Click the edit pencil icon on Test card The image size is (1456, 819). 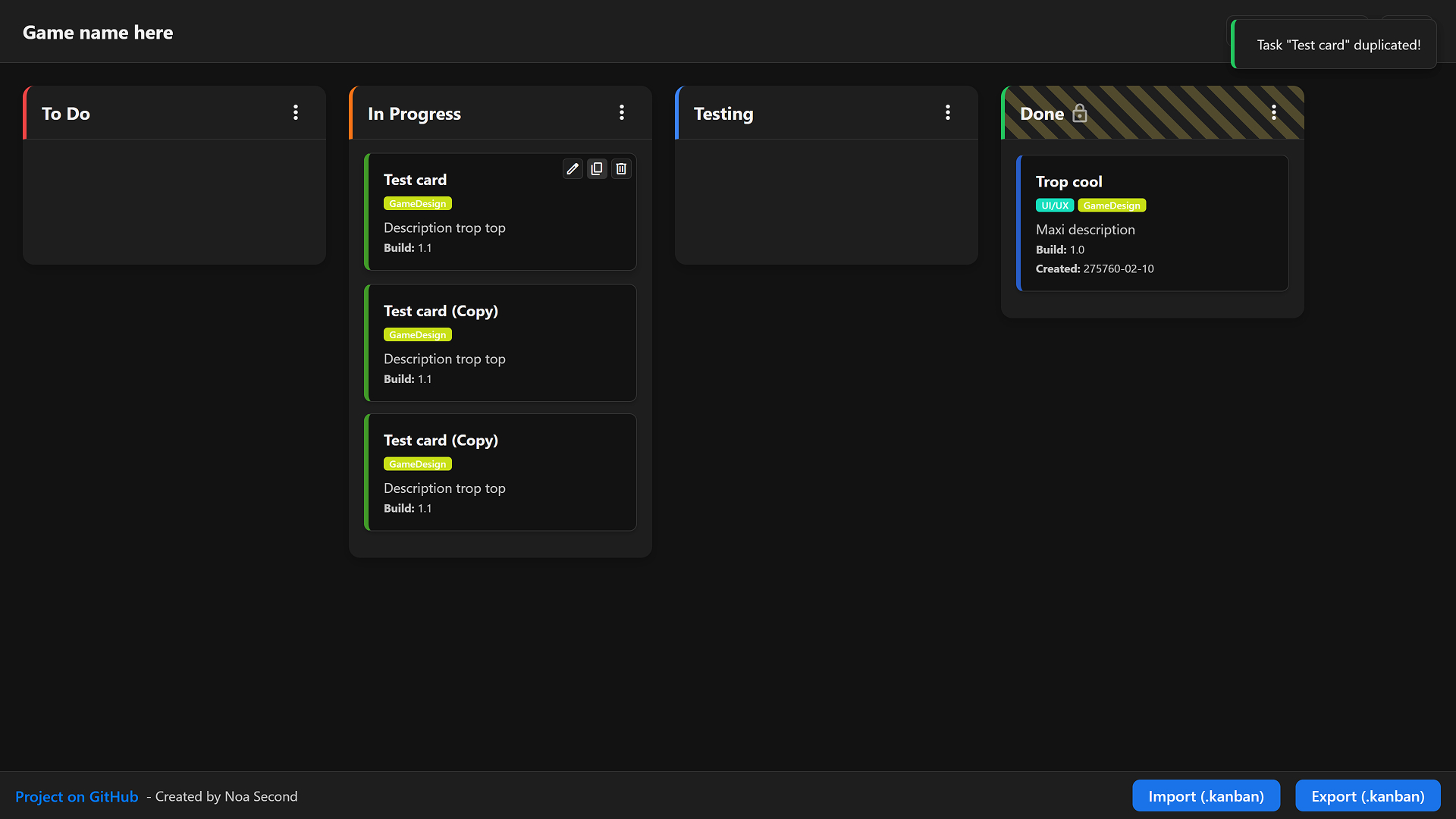(x=573, y=168)
